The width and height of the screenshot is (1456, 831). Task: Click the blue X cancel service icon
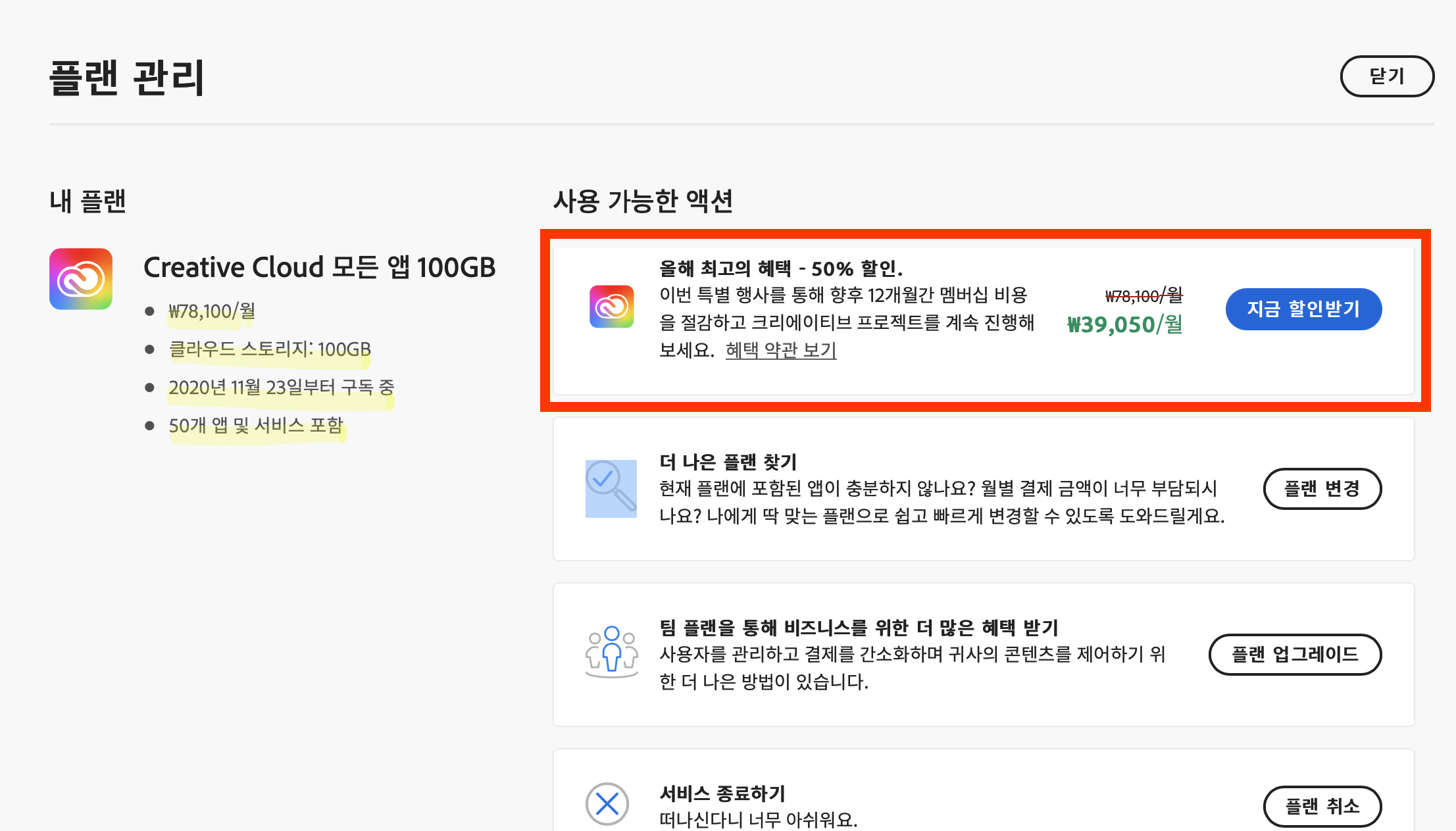607,803
